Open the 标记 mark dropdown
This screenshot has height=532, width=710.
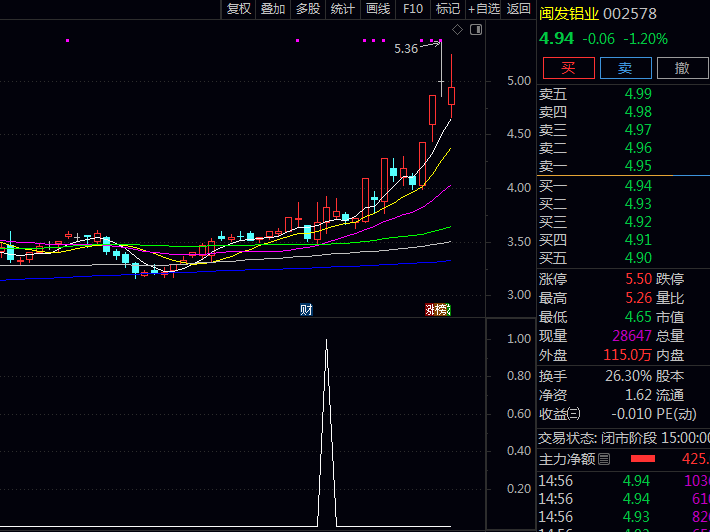point(448,9)
